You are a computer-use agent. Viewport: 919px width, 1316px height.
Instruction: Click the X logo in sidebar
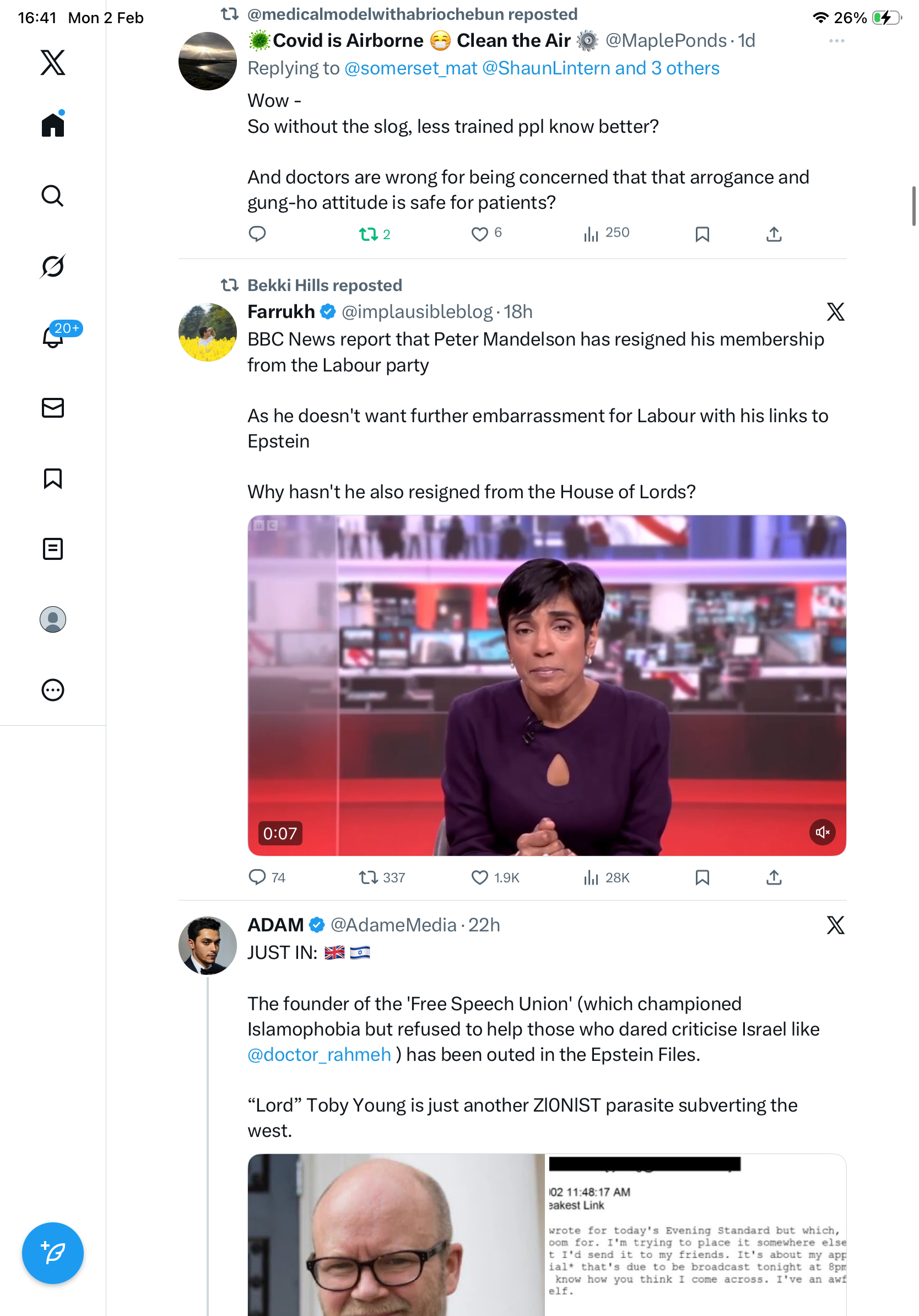53,62
